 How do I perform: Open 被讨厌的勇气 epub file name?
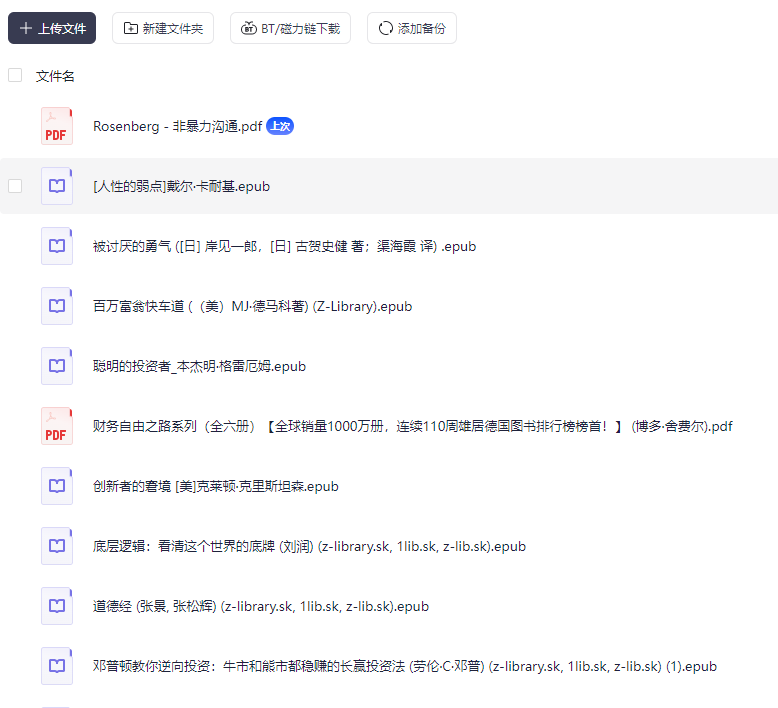tap(284, 247)
